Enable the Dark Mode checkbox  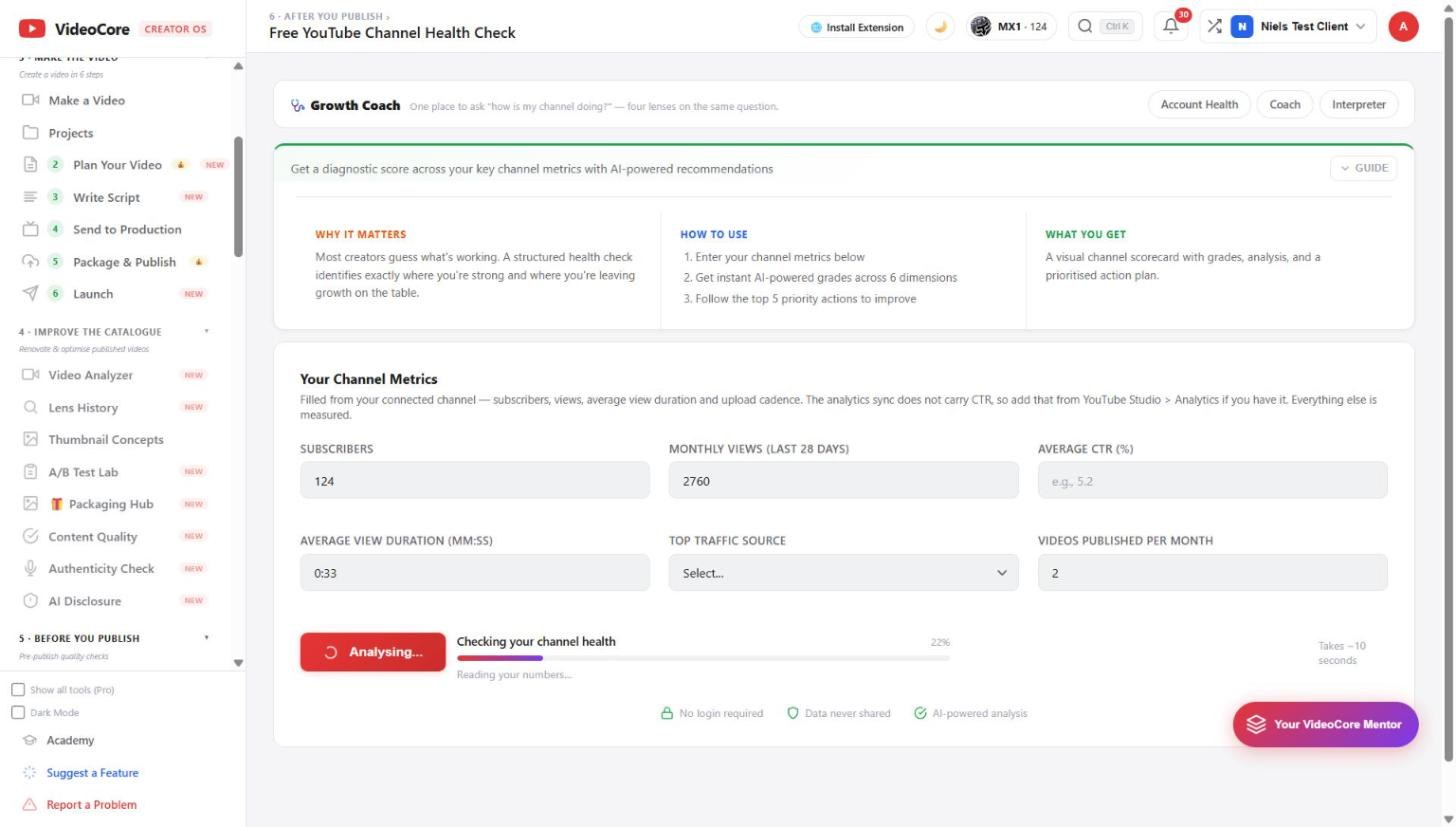point(18,713)
